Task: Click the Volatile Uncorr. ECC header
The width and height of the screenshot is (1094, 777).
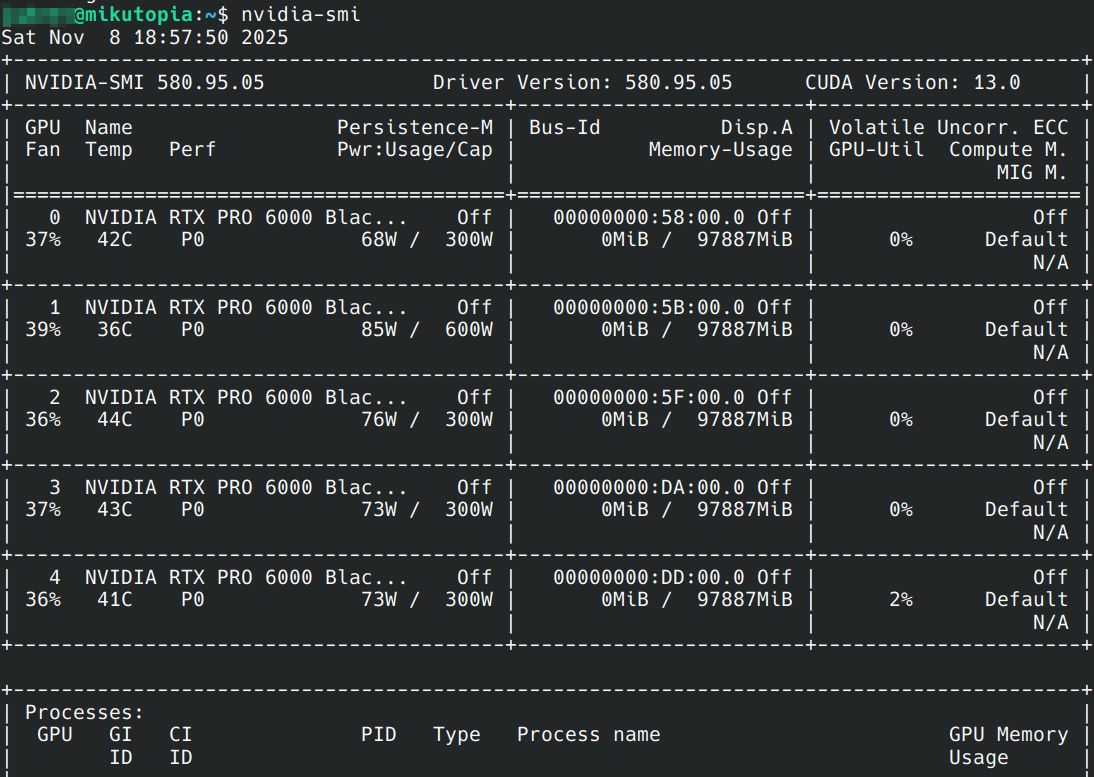Action: (x=948, y=128)
